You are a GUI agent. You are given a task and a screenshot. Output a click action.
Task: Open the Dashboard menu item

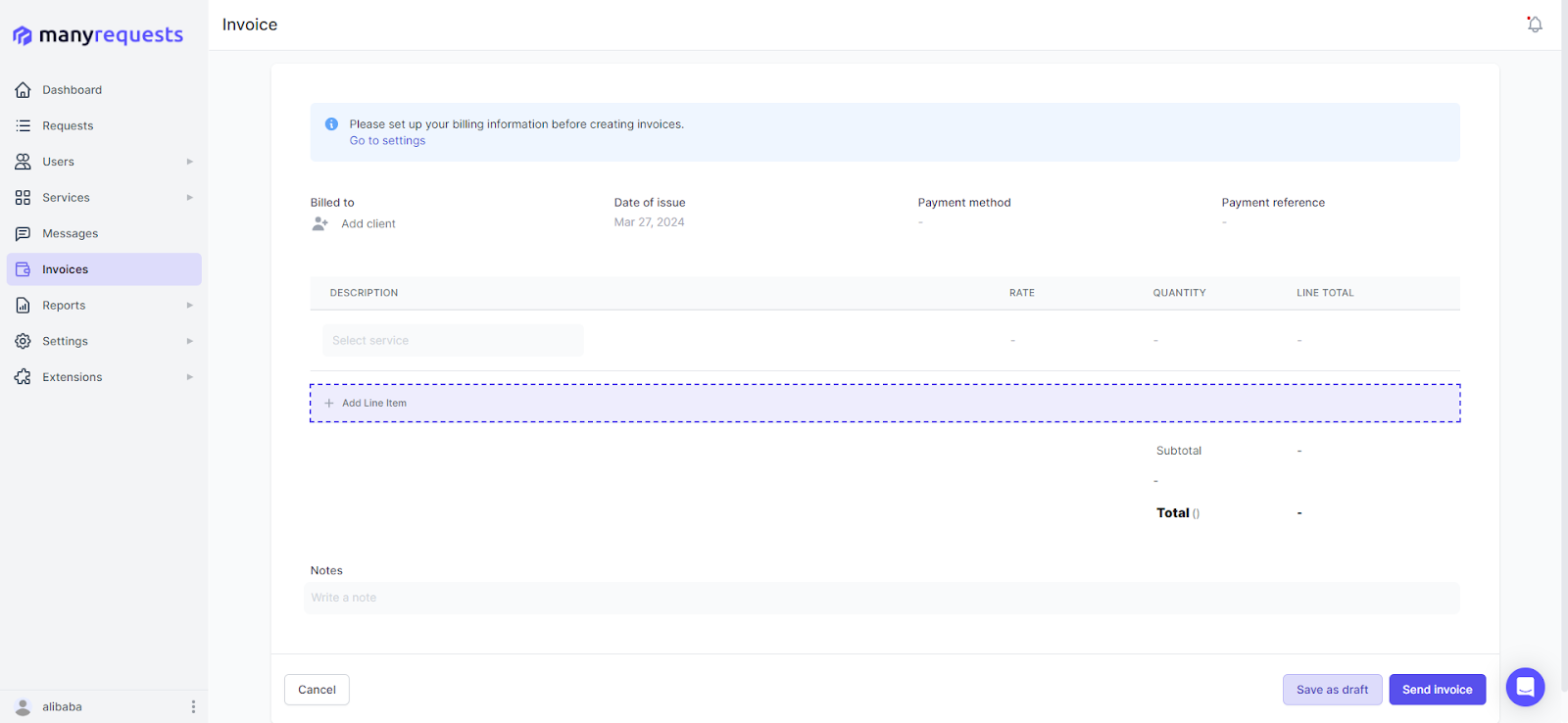tap(104, 90)
